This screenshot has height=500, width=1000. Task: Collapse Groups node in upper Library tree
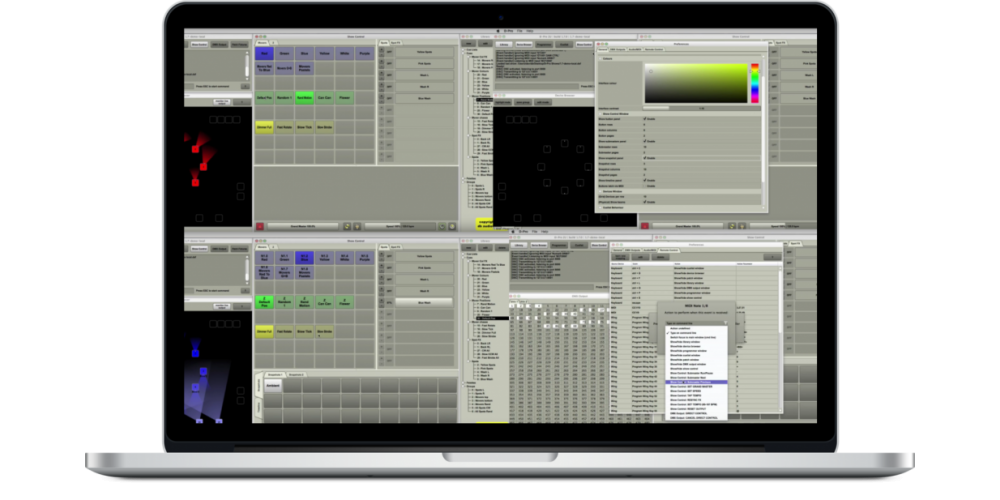[x=465, y=181]
